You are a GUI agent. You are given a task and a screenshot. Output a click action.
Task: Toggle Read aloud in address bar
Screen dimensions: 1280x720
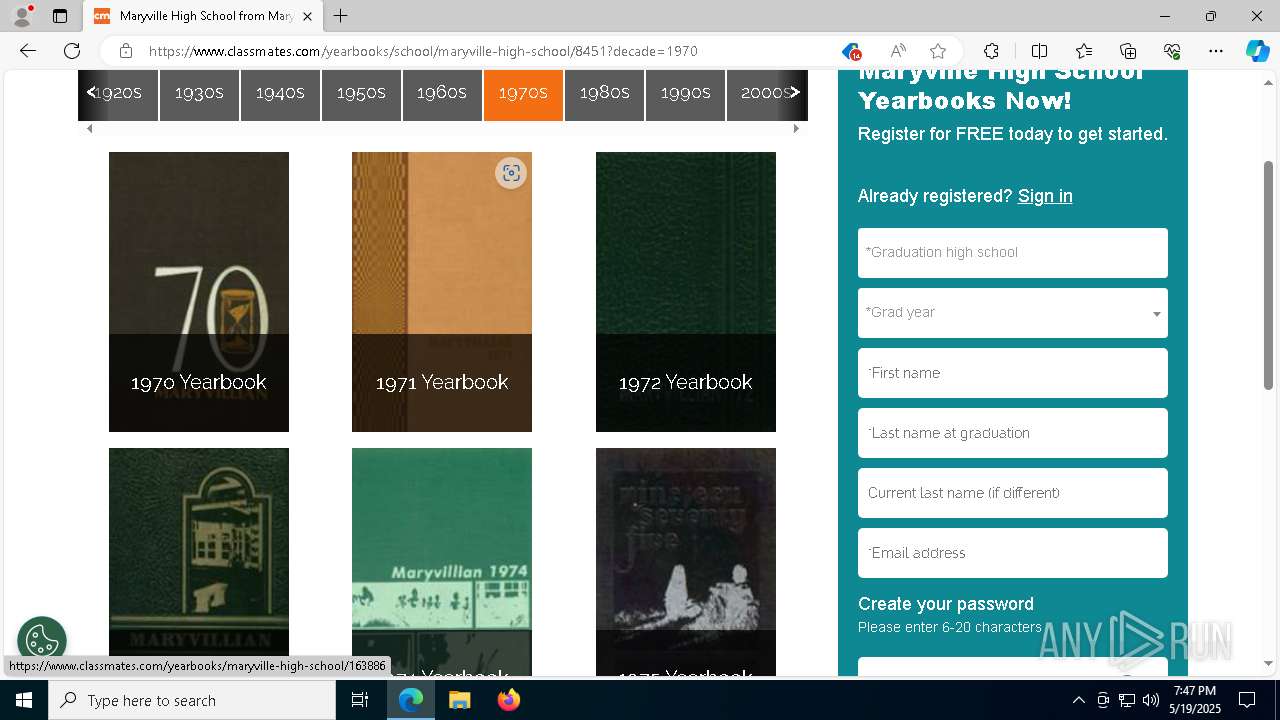[x=898, y=51]
